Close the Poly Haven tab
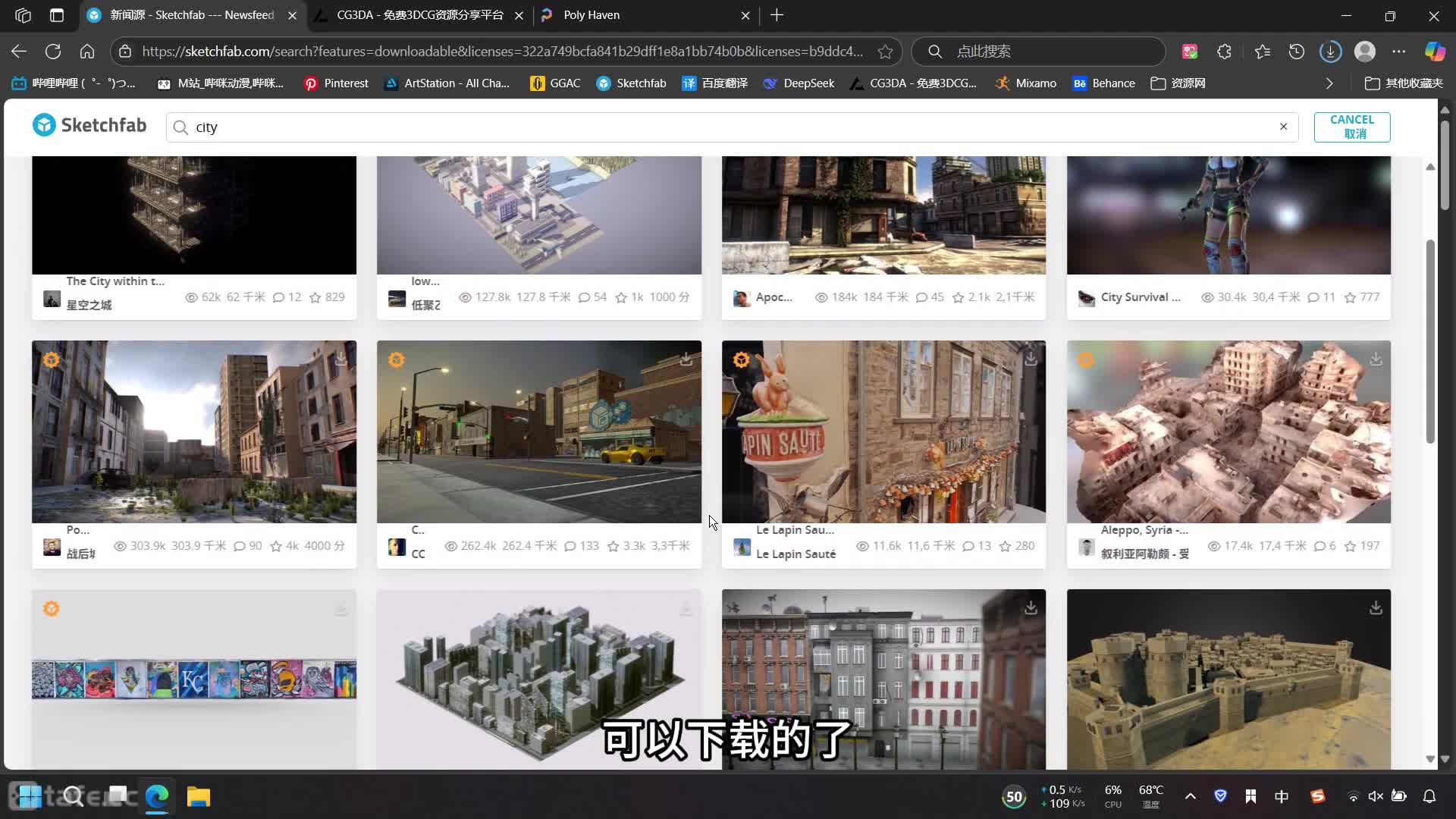 745,15
